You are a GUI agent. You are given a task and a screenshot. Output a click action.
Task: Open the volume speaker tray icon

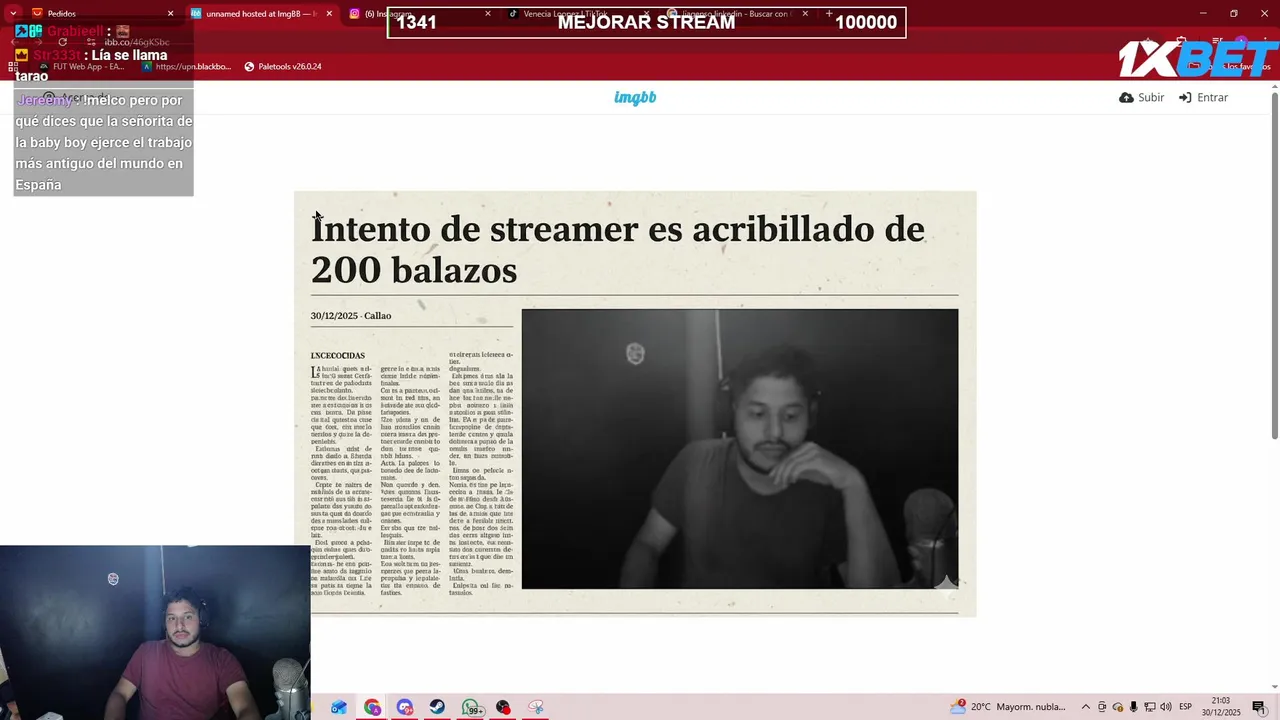(x=1166, y=707)
